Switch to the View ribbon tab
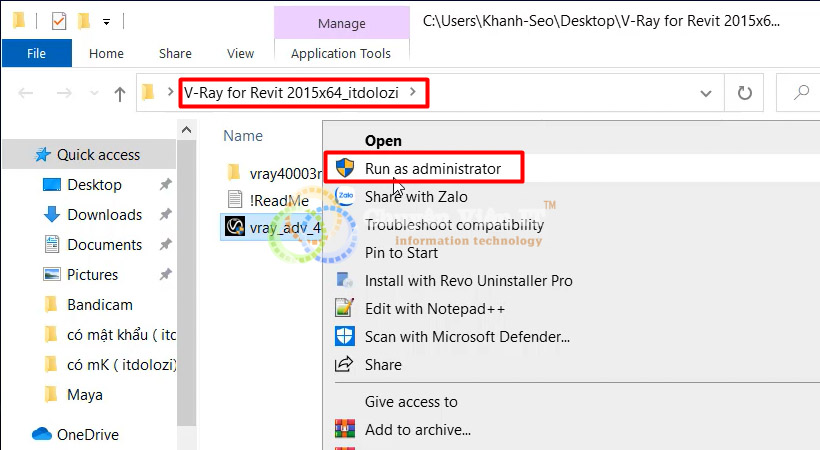This screenshot has height=450, width=820. (x=240, y=53)
